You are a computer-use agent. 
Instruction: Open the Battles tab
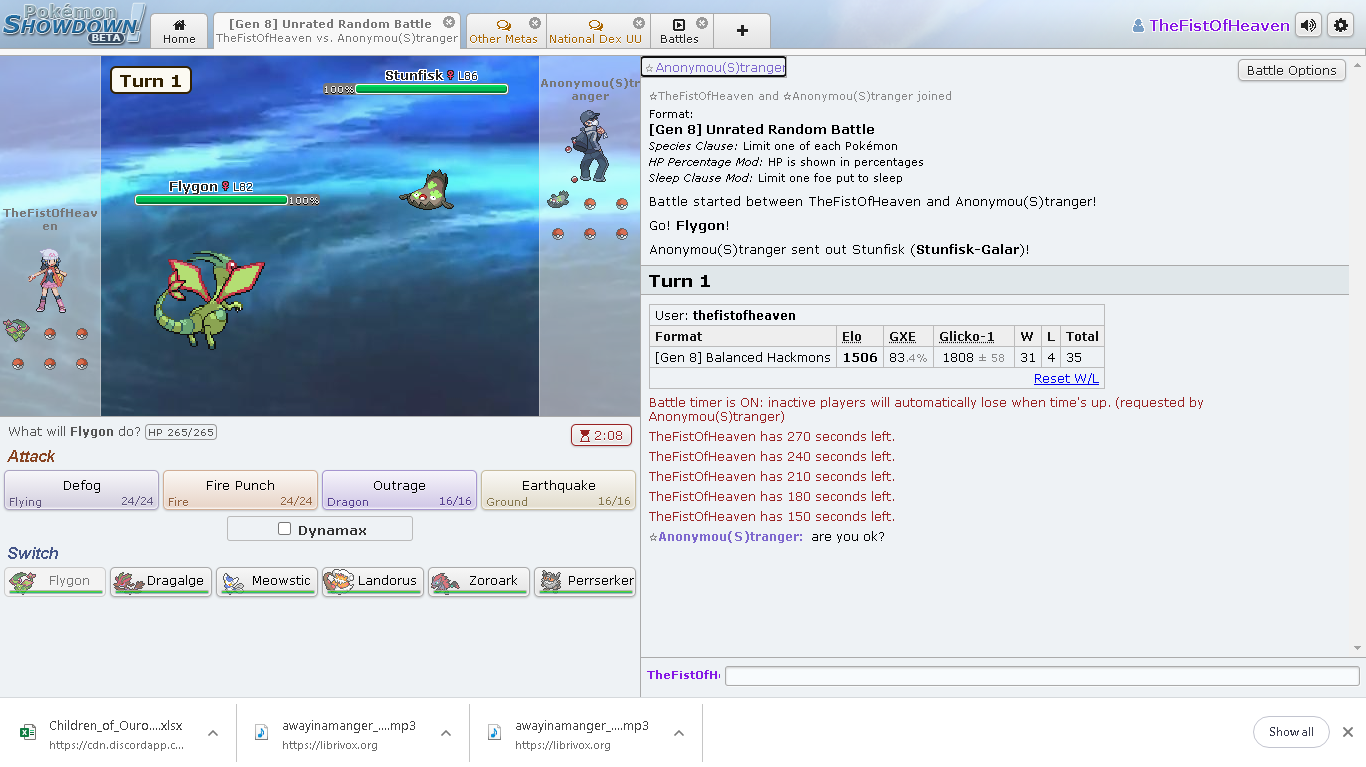(679, 31)
